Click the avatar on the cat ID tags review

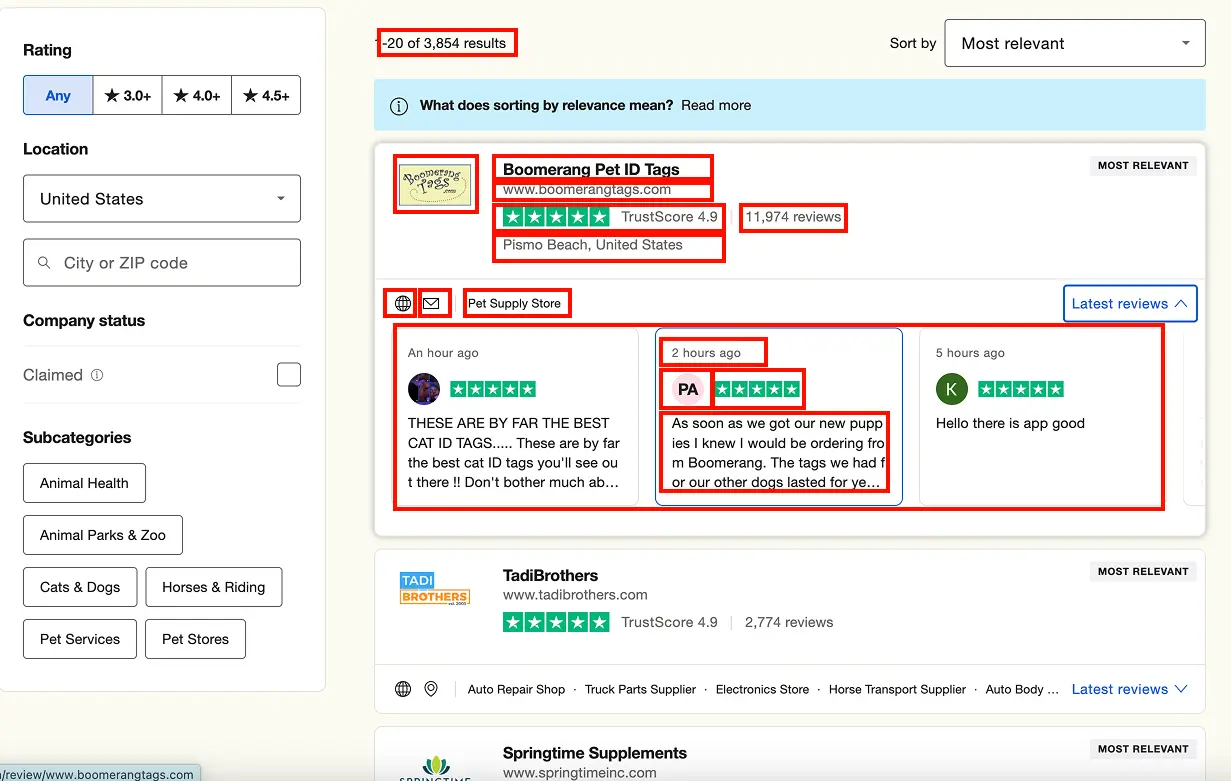pyautogui.click(x=424, y=389)
